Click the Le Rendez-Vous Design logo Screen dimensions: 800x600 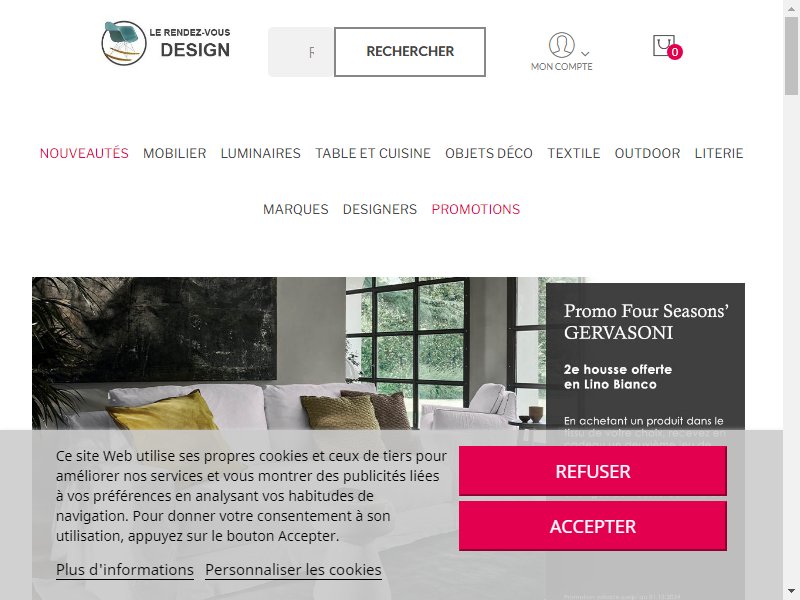166,43
